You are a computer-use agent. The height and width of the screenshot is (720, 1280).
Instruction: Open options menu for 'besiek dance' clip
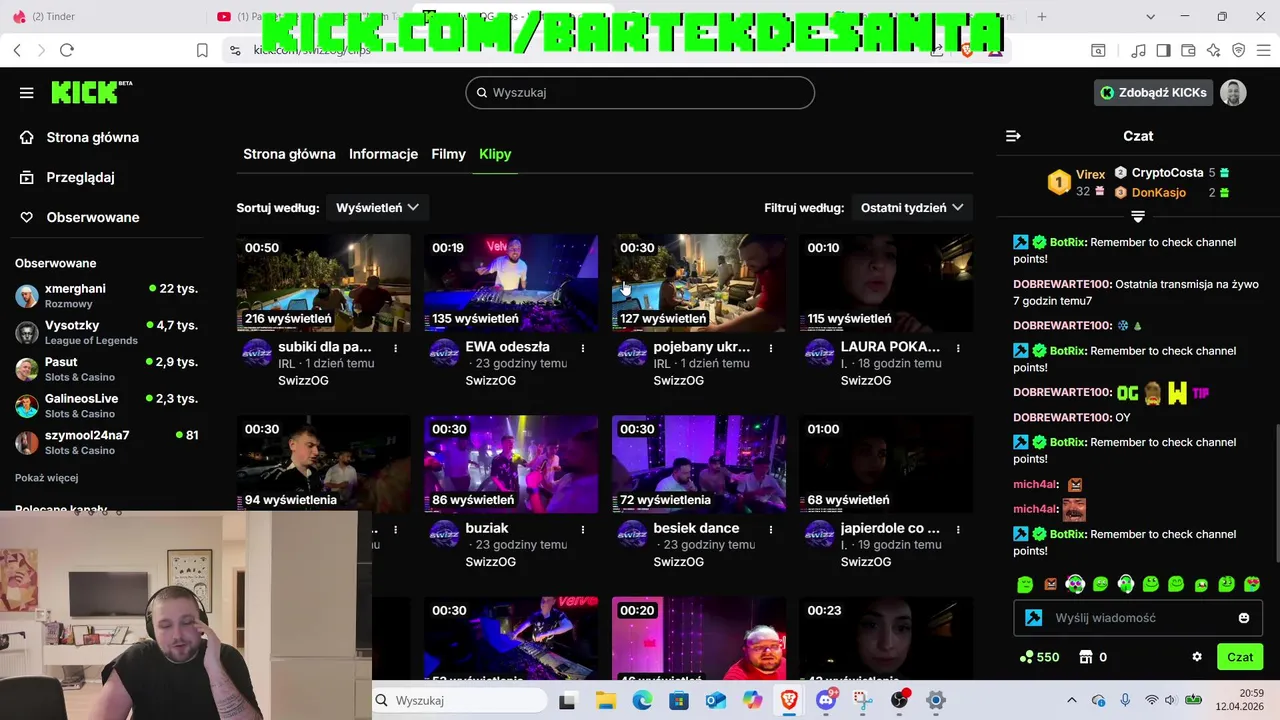click(x=771, y=529)
